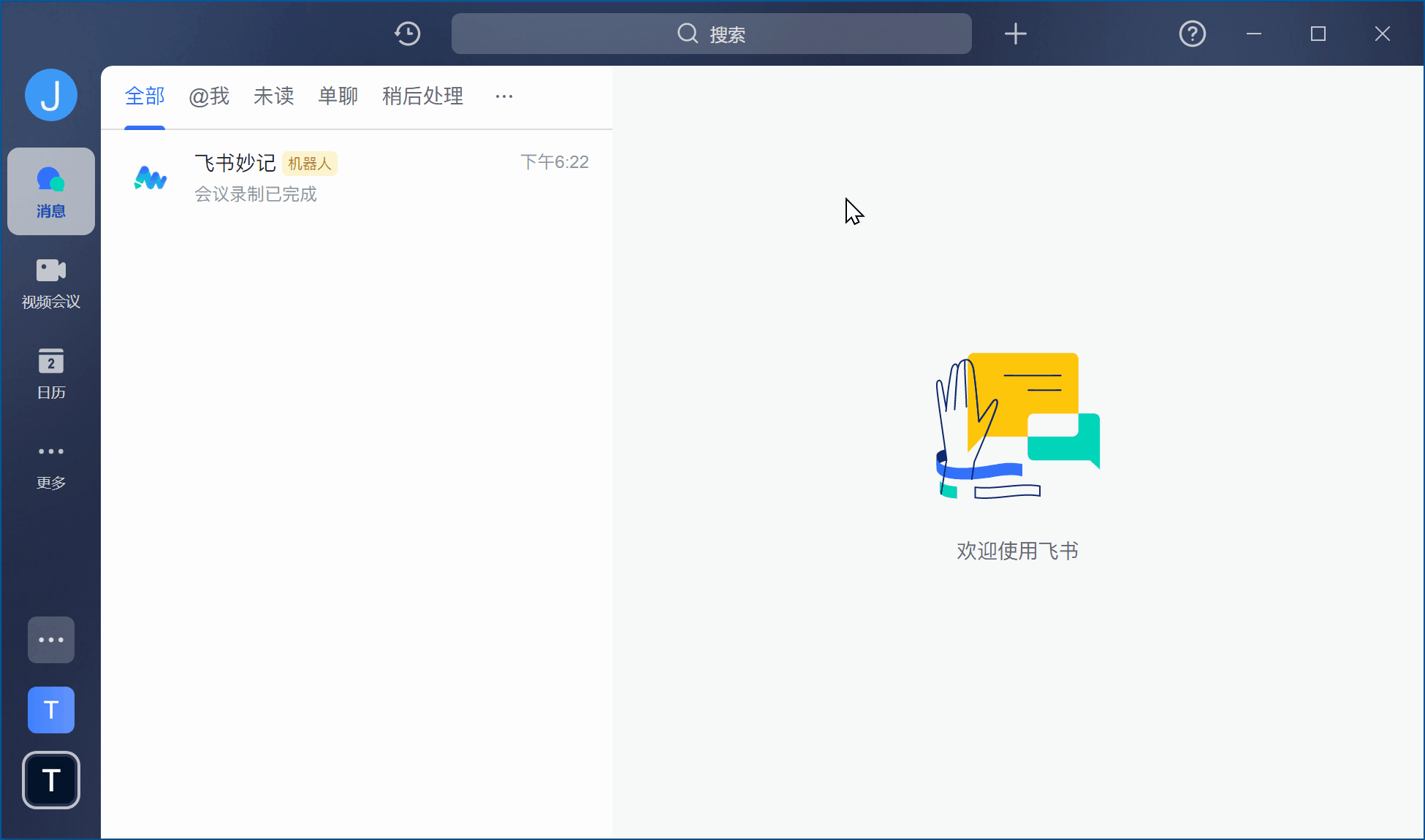Switch to the 未读 tab
The image size is (1425, 840).
274,96
